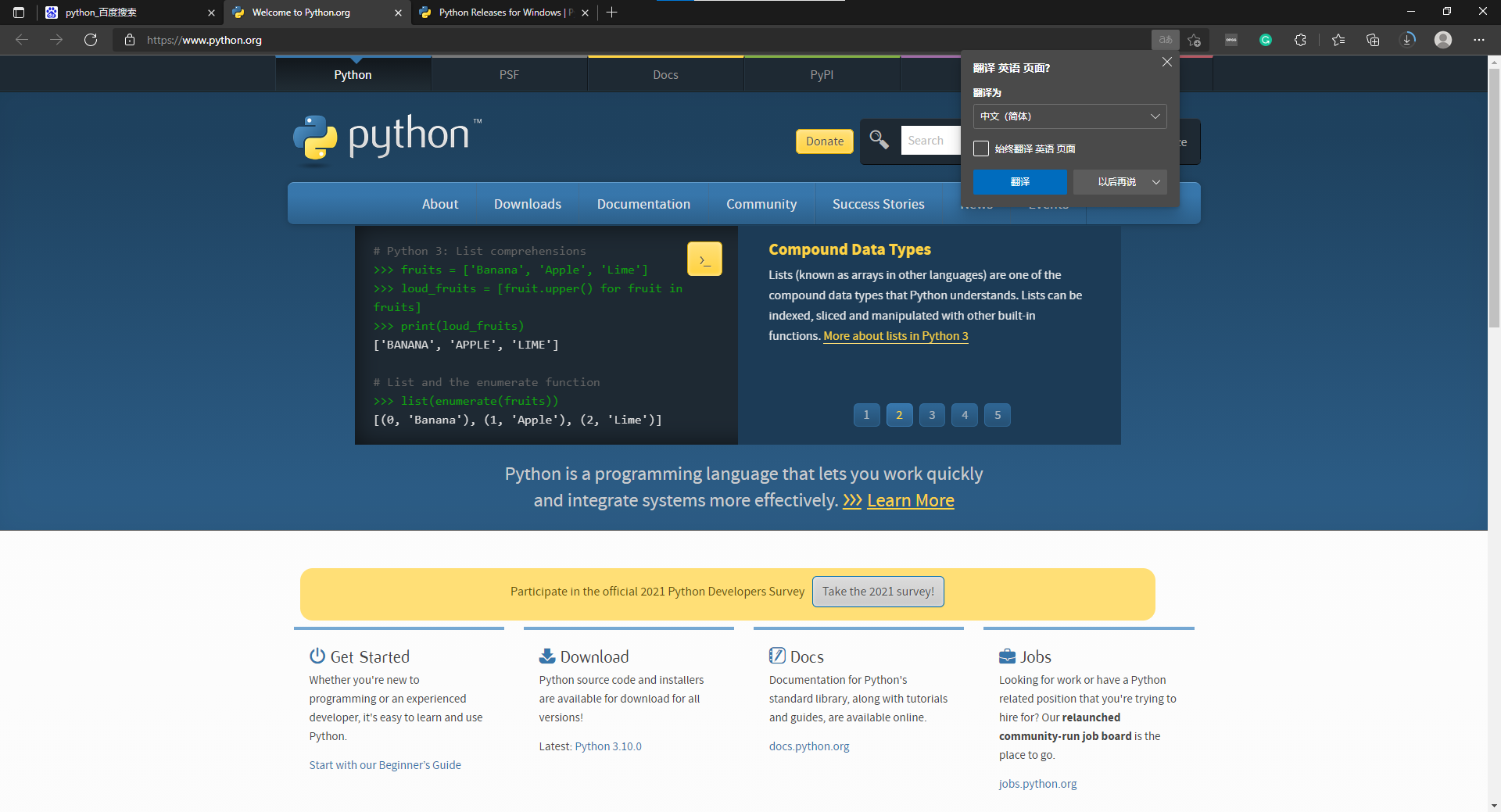
Task: Select the Python top navigation tab
Action: point(353,75)
